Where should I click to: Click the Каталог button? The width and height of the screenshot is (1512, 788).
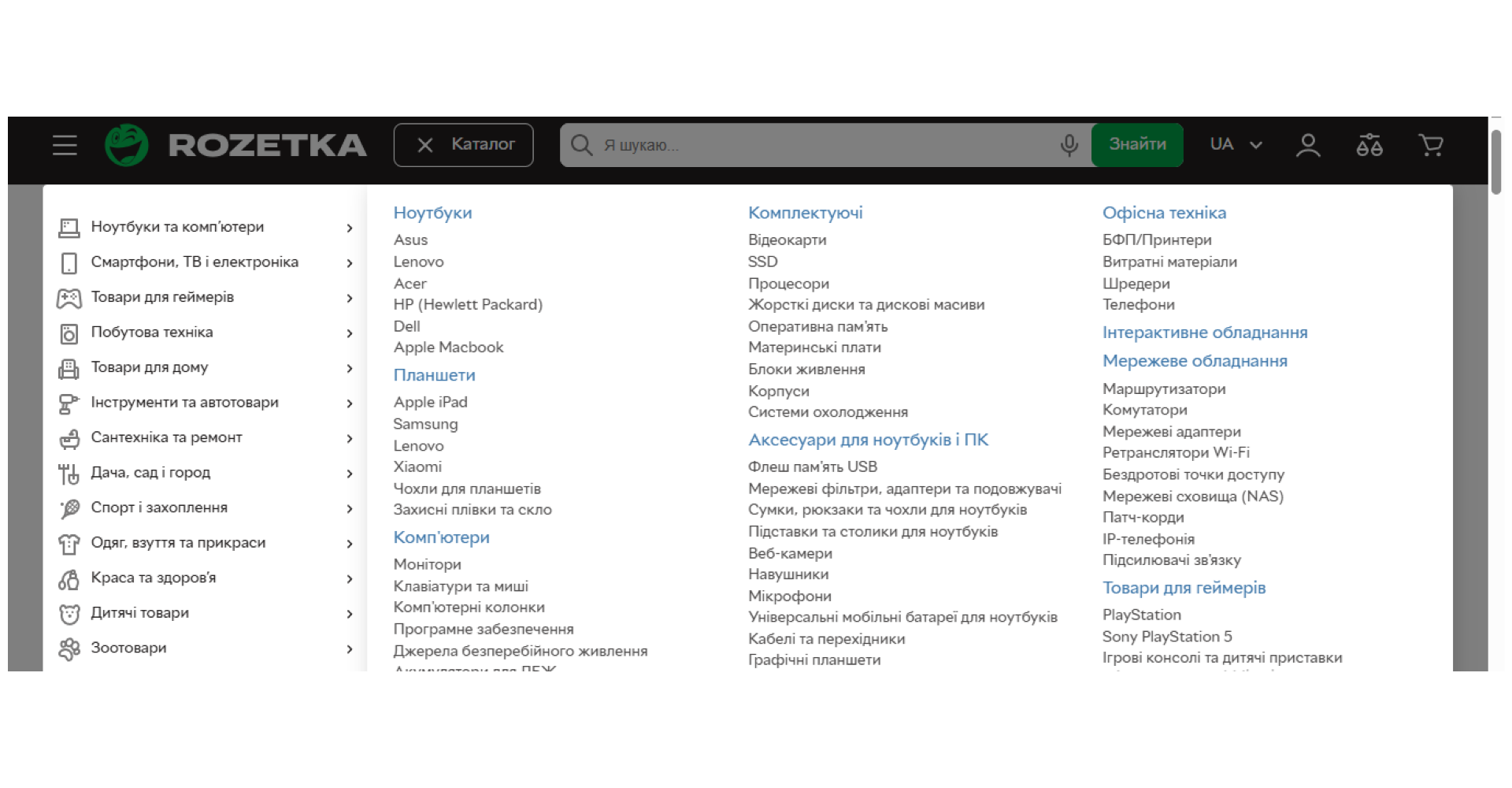click(x=464, y=145)
